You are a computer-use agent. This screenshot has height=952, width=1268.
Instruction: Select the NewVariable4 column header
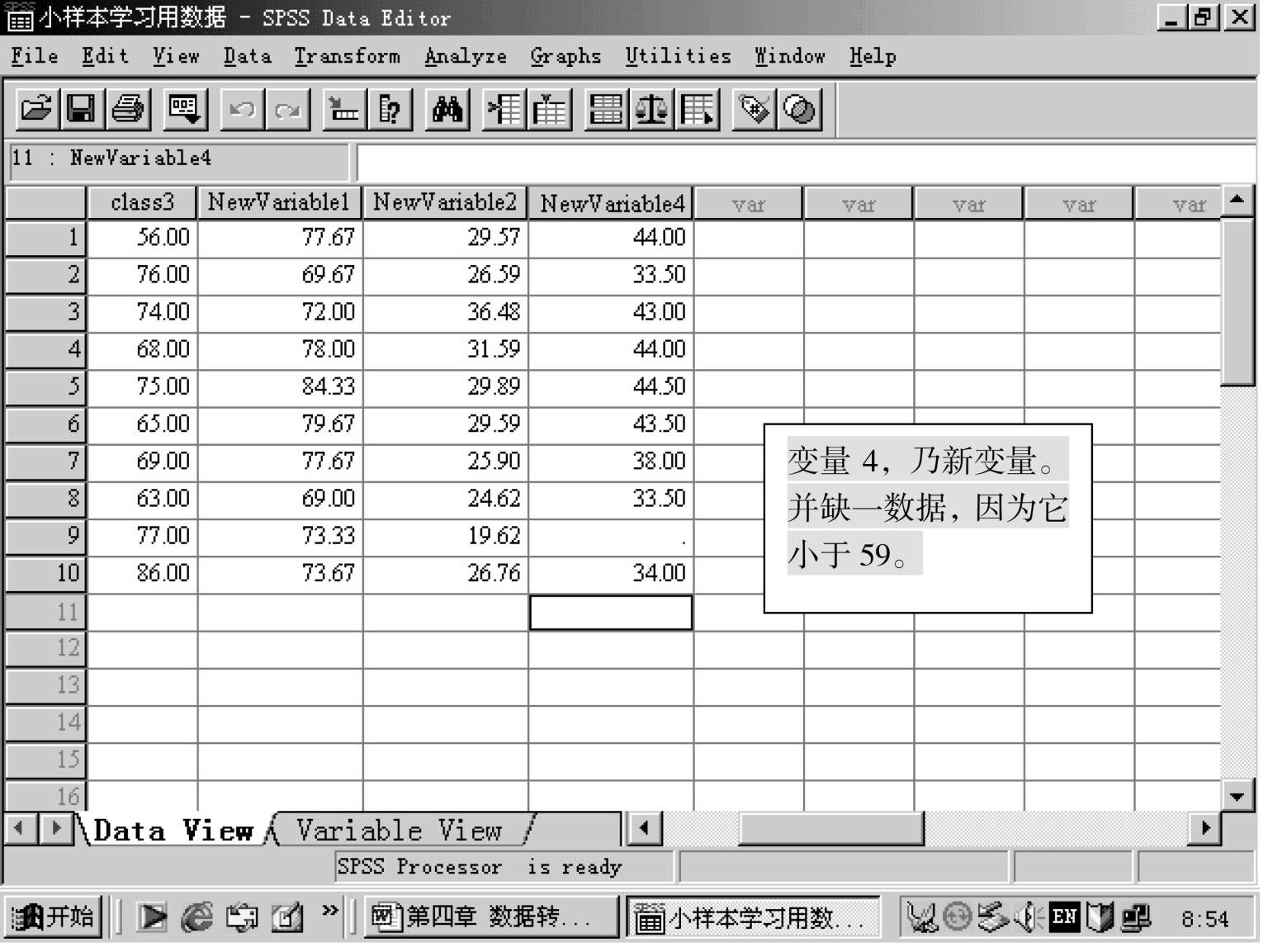(611, 202)
